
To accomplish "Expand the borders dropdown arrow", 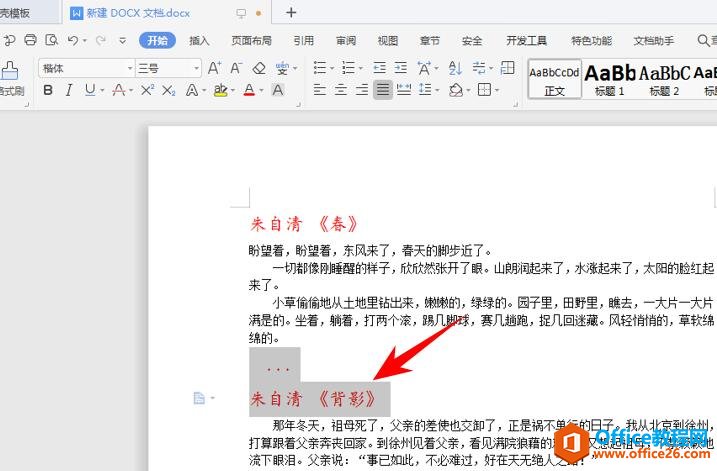I will click(497, 90).
